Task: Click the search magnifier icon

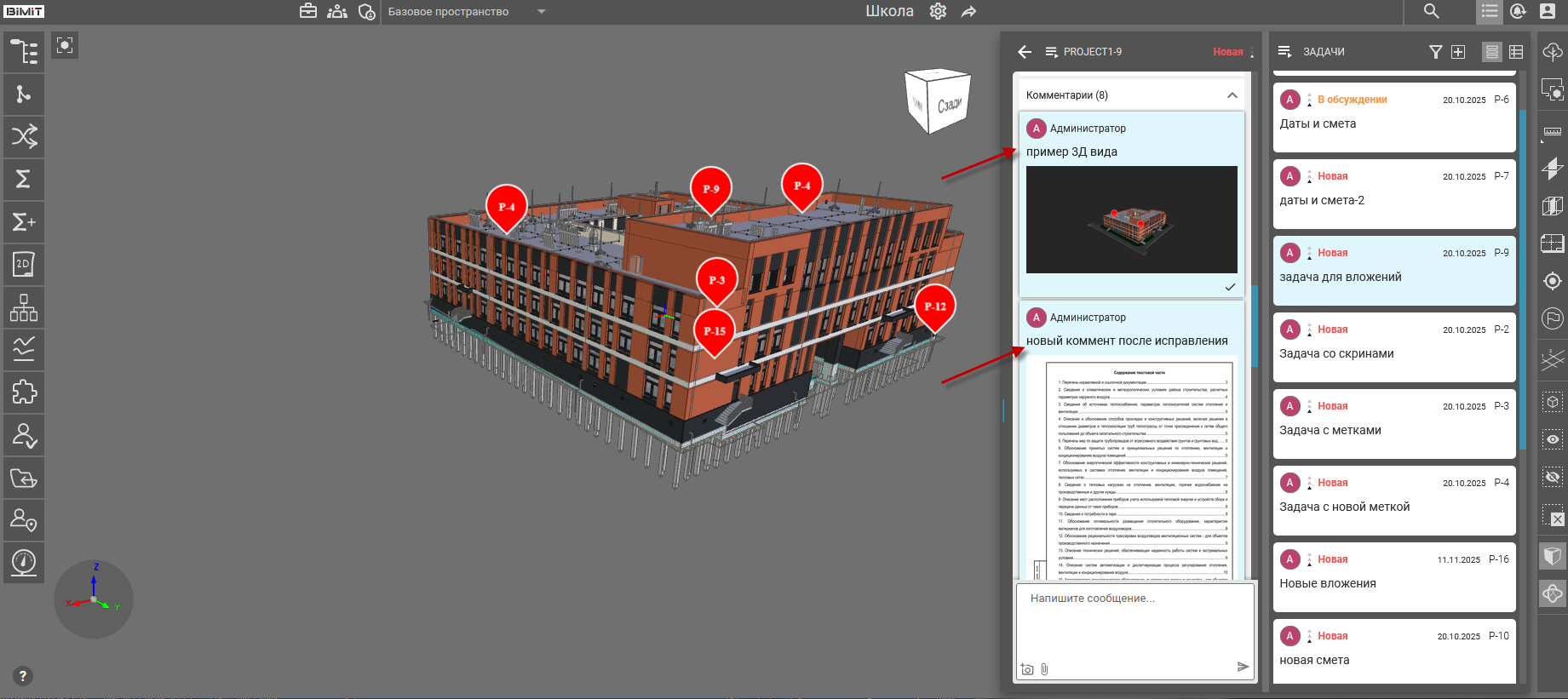Action: click(x=1431, y=11)
